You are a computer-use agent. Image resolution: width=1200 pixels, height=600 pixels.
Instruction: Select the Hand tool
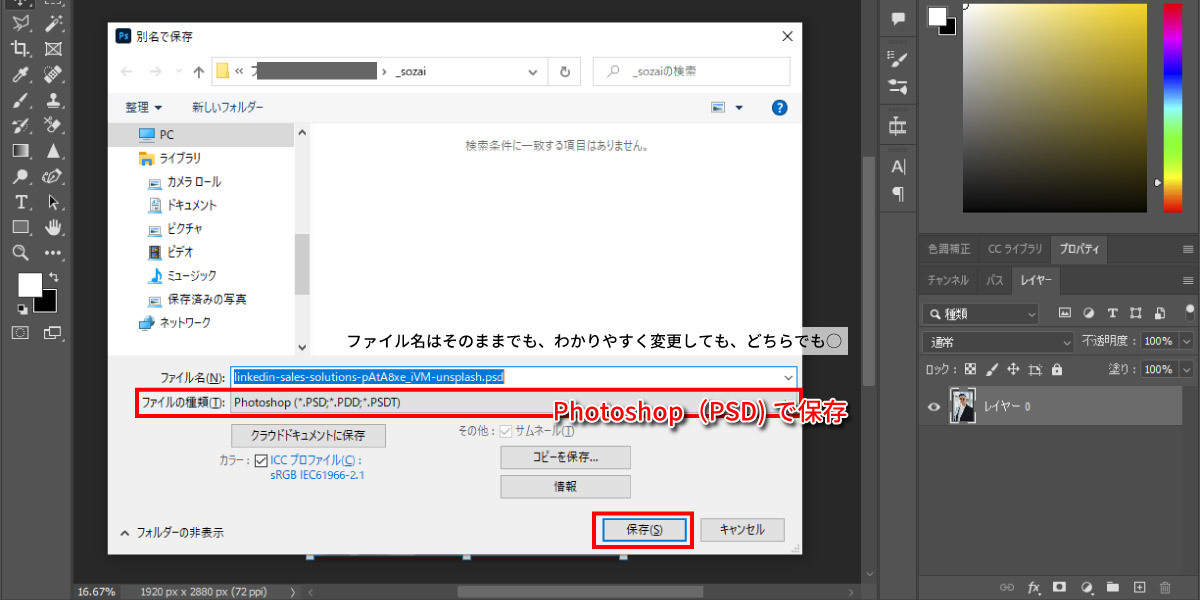coord(53,228)
